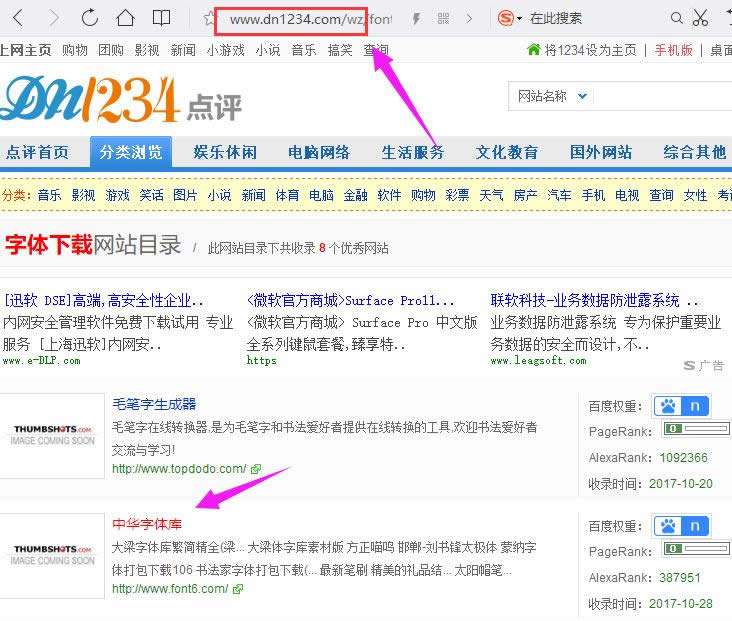
Task: Open the reading mode book icon
Action: (161, 18)
